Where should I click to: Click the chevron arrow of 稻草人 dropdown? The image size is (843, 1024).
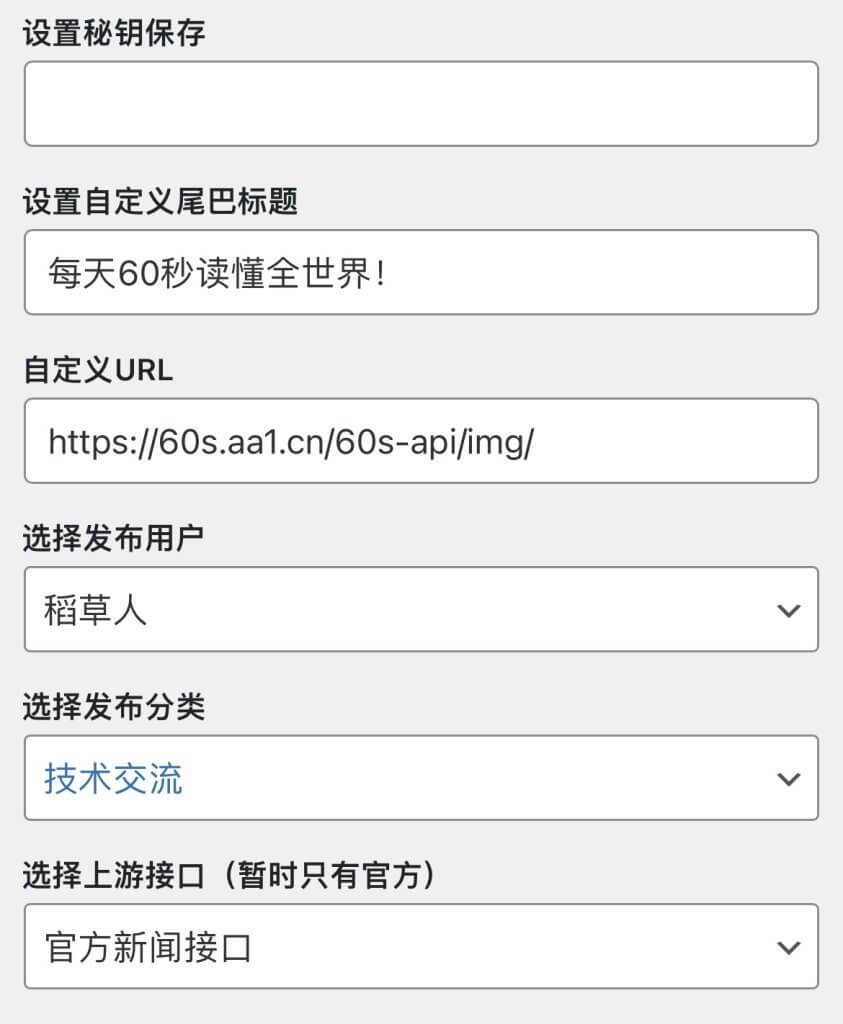pyautogui.click(x=789, y=611)
